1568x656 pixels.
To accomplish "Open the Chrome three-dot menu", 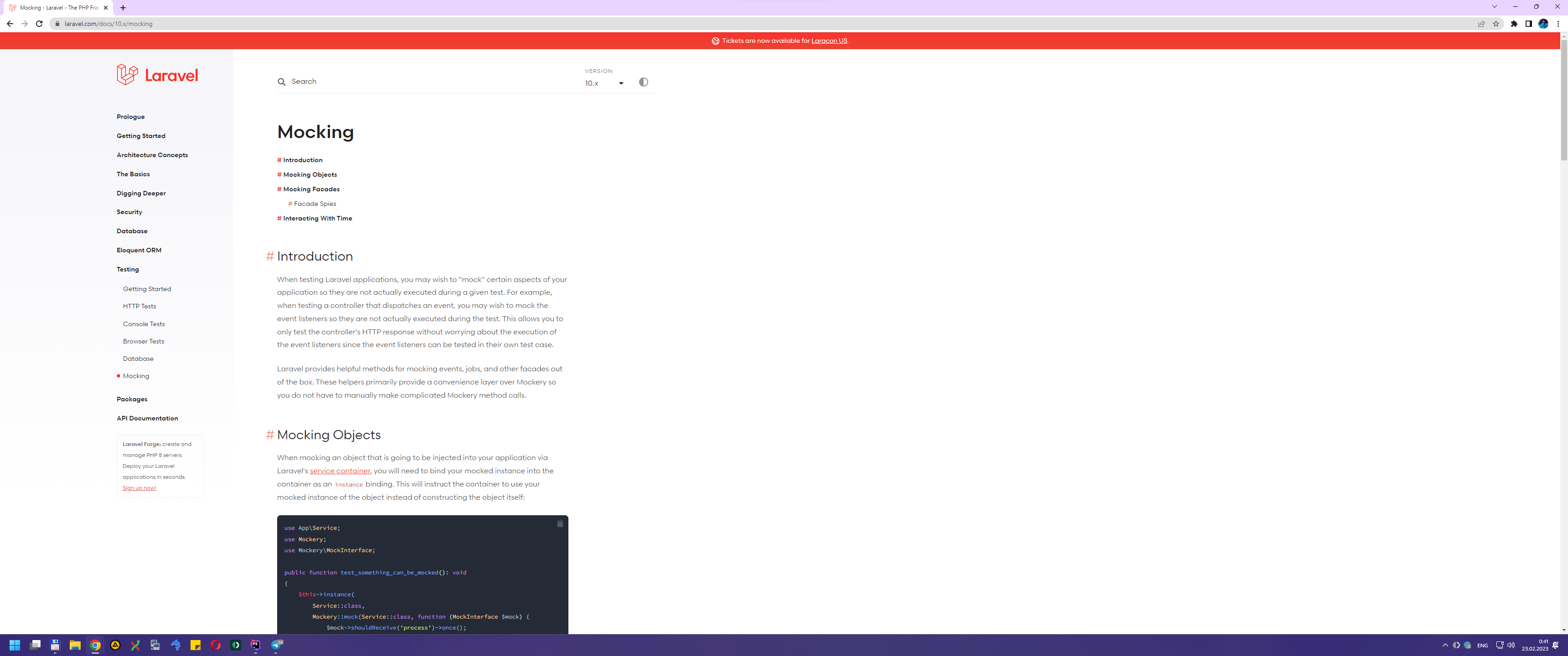I will coord(1558,24).
